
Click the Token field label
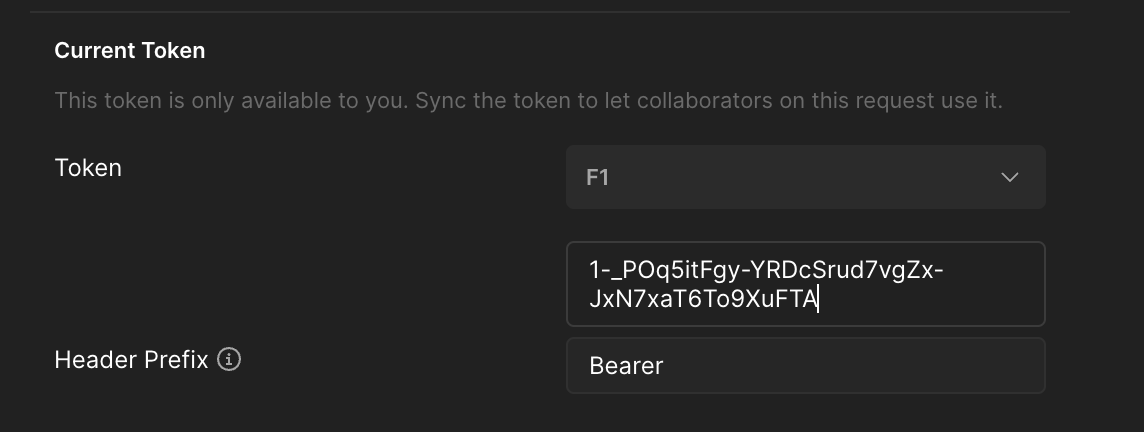[88, 168]
